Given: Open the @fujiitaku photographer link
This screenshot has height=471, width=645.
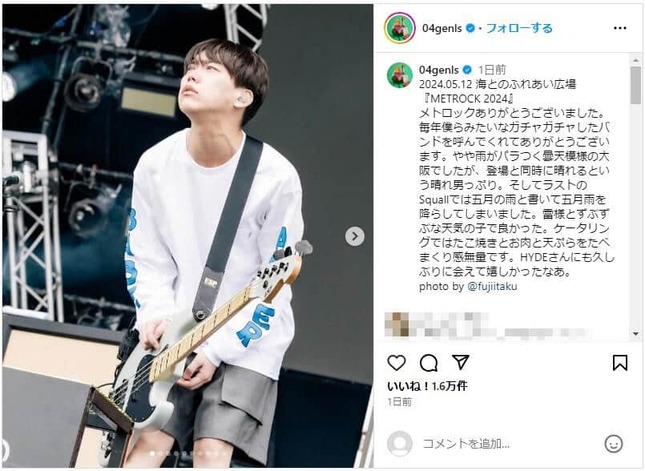Looking at the screenshot, I should click(x=492, y=286).
